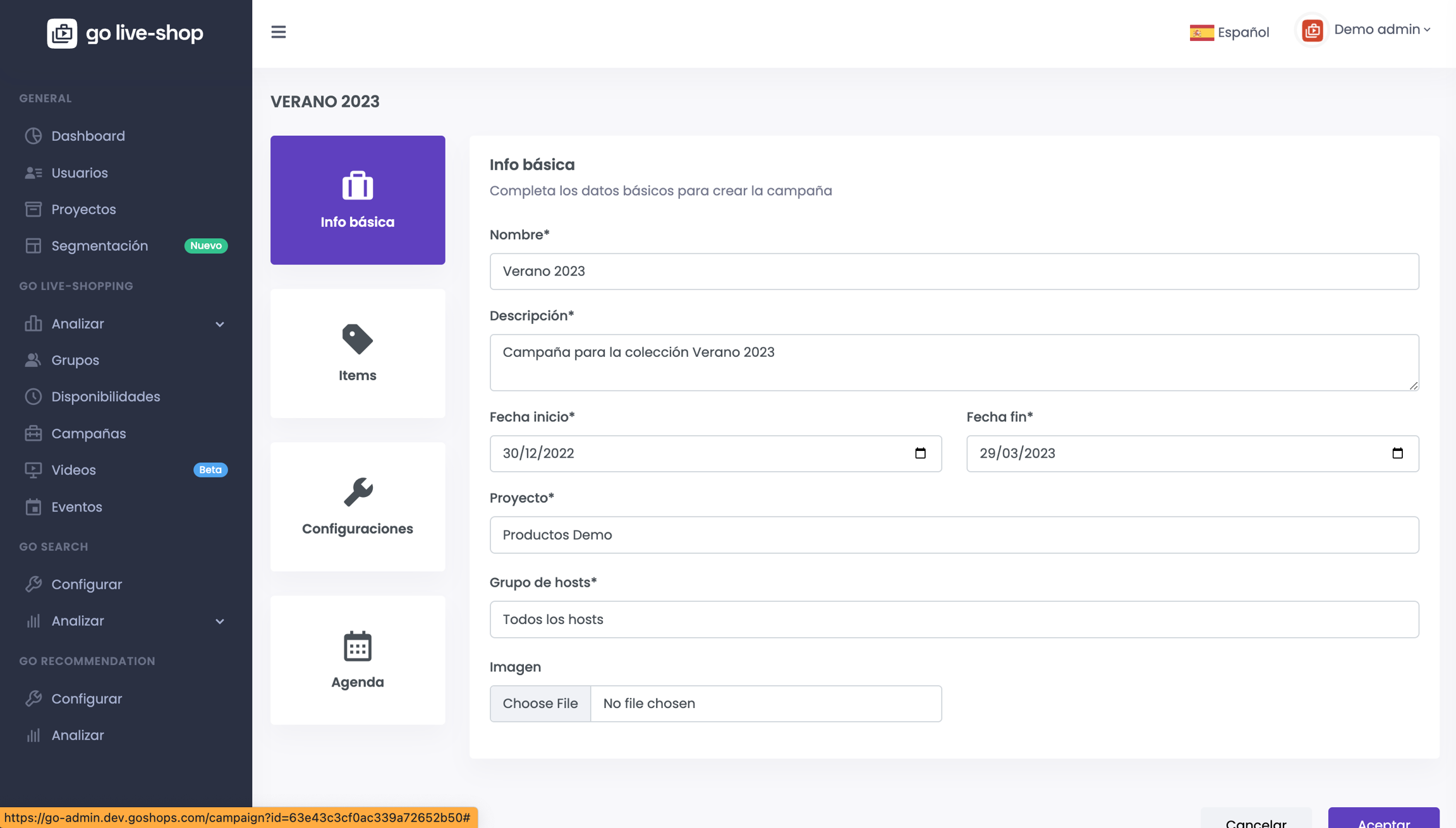The image size is (1456, 828).
Task: Click into the Nombre input field
Action: coord(954,272)
